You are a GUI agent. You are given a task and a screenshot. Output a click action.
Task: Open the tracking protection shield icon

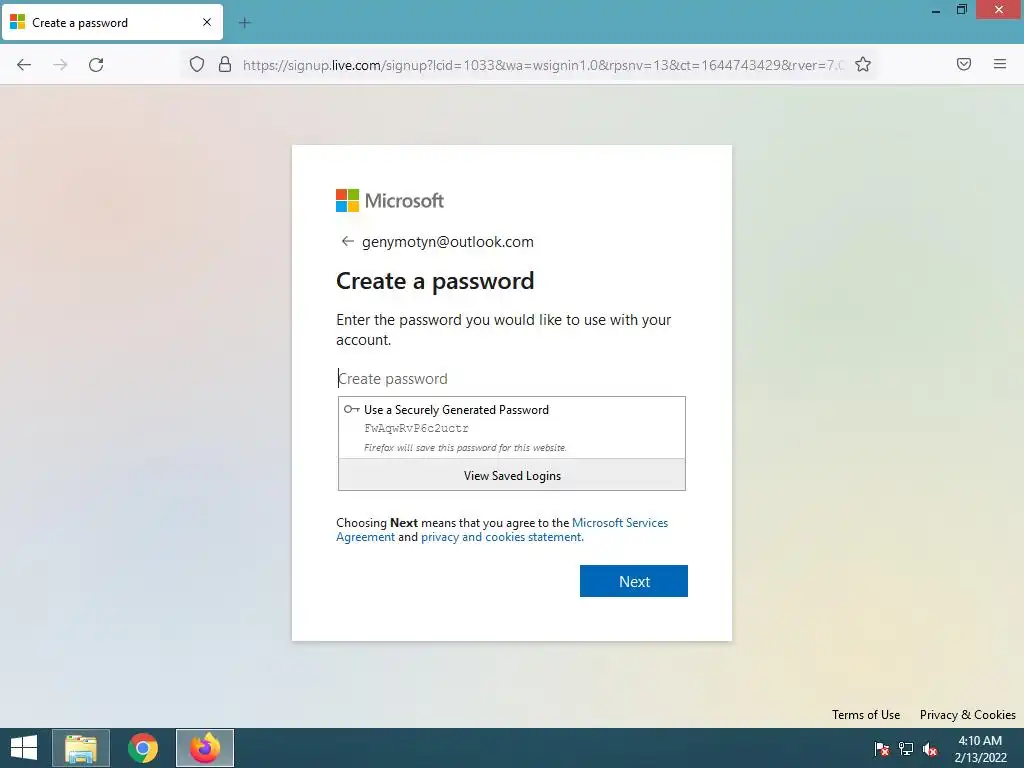point(197,64)
